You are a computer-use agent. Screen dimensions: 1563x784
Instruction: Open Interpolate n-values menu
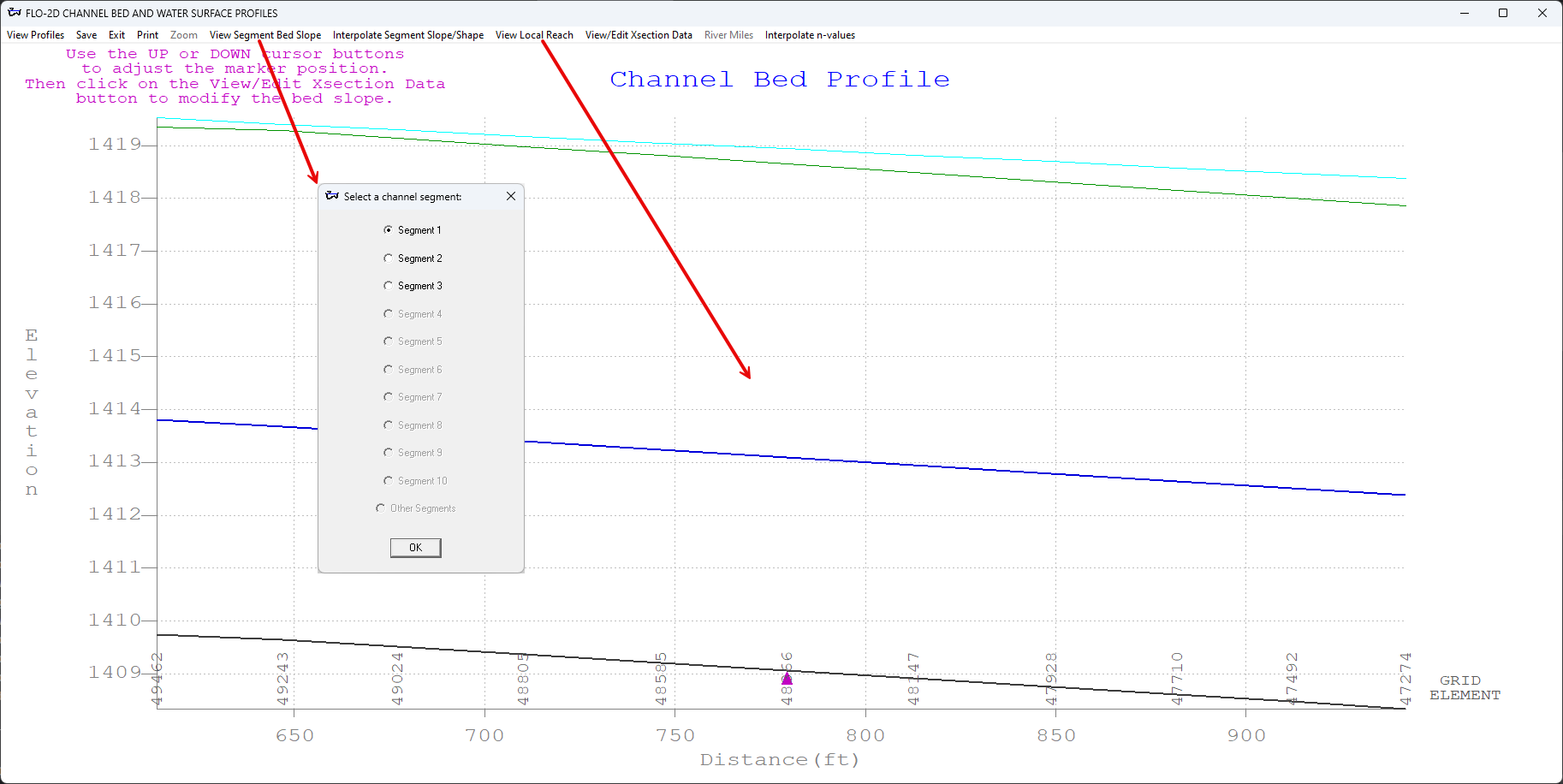tap(810, 35)
